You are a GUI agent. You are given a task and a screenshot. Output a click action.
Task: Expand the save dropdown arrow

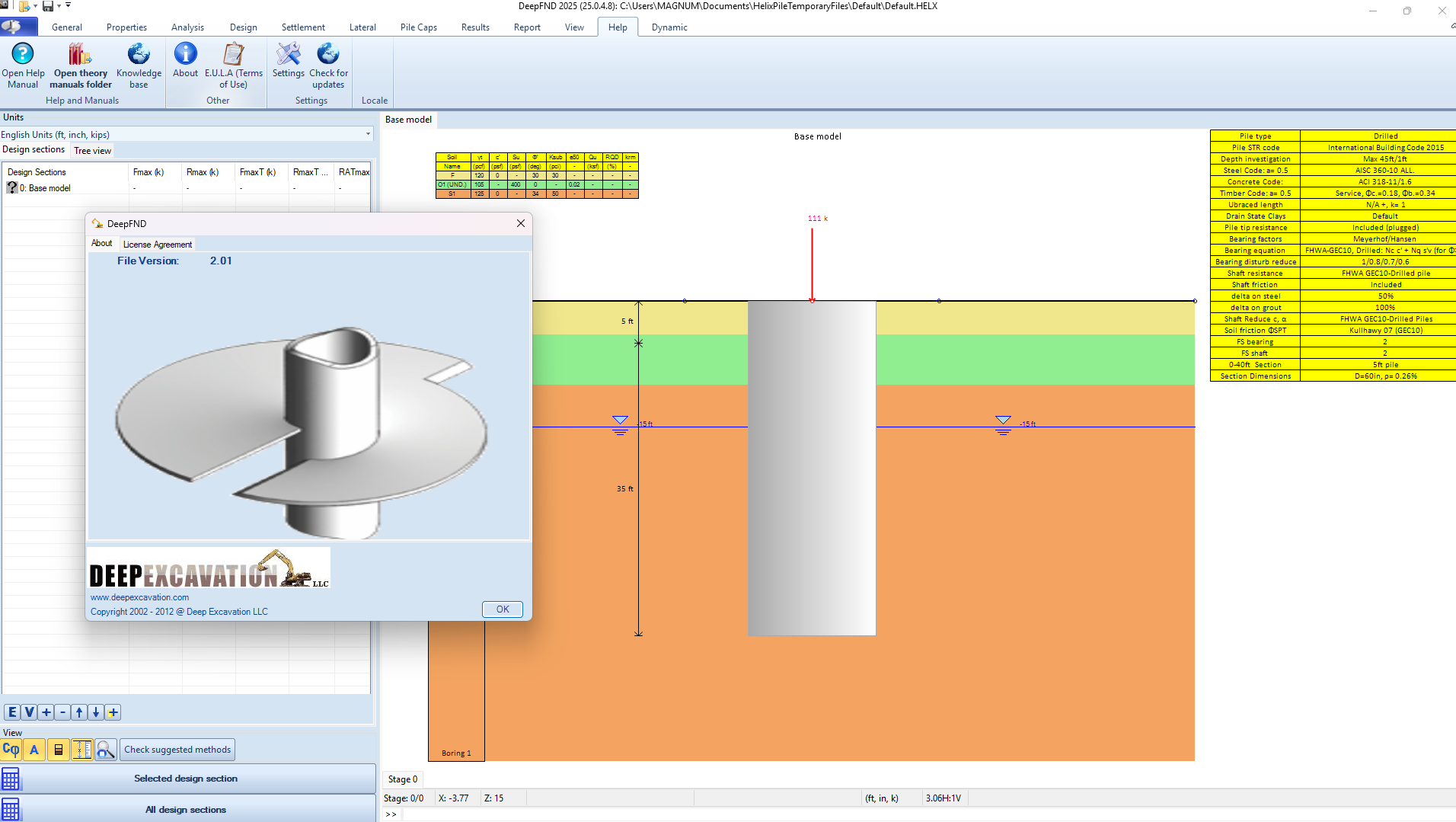coord(59,6)
